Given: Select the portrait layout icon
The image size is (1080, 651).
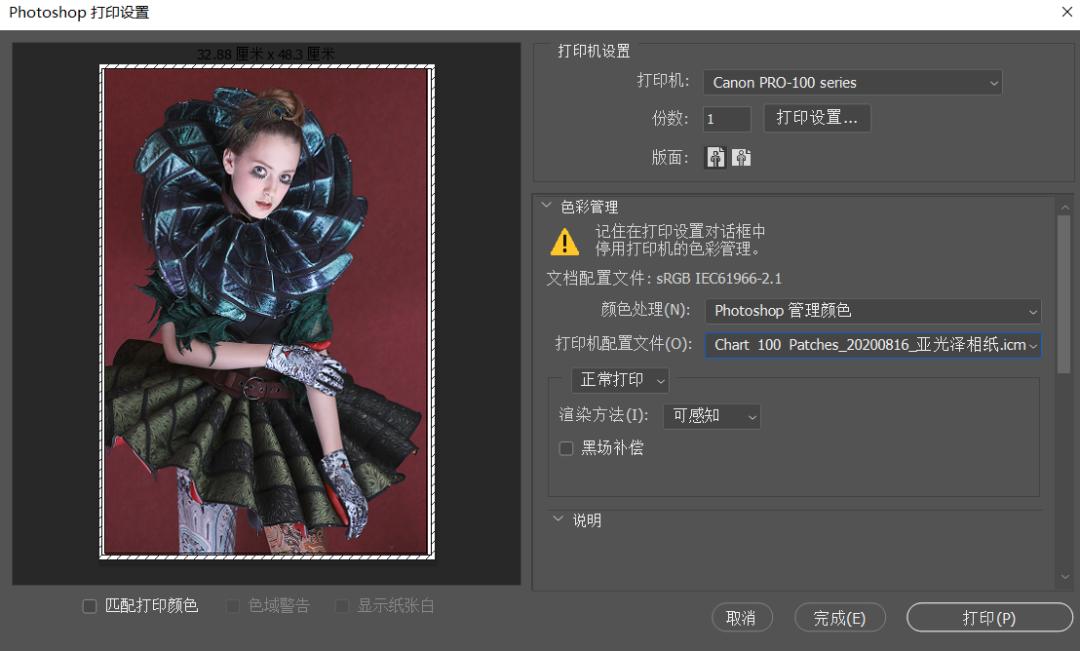Looking at the screenshot, I should [715, 157].
